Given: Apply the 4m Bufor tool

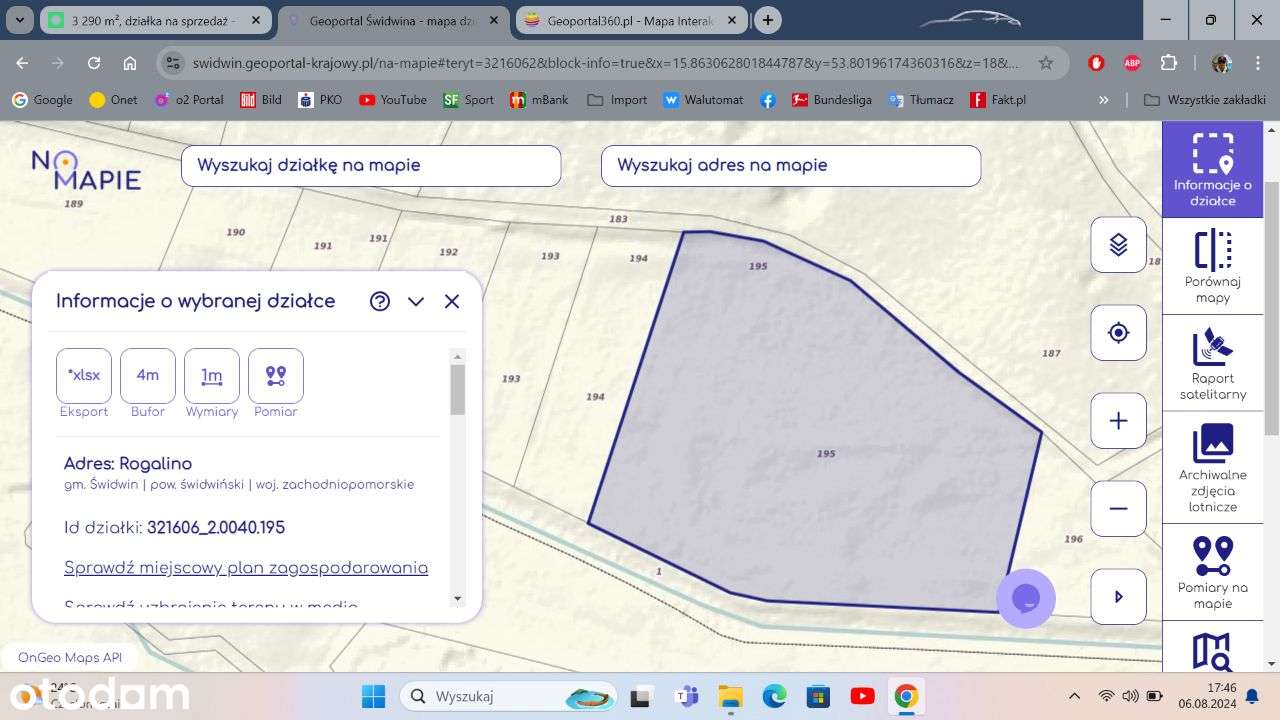Looking at the screenshot, I should pyautogui.click(x=148, y=376).
